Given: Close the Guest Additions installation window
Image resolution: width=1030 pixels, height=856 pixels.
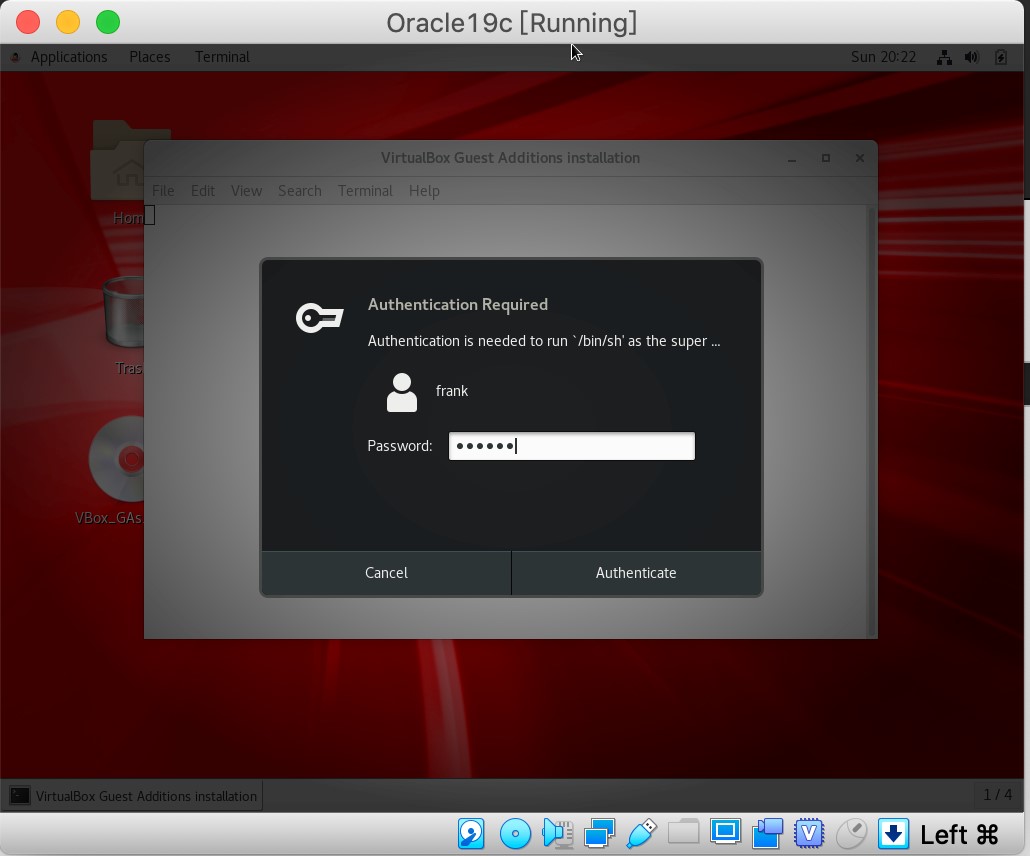Looking at the screenshot, I should [x=859, y=158].
